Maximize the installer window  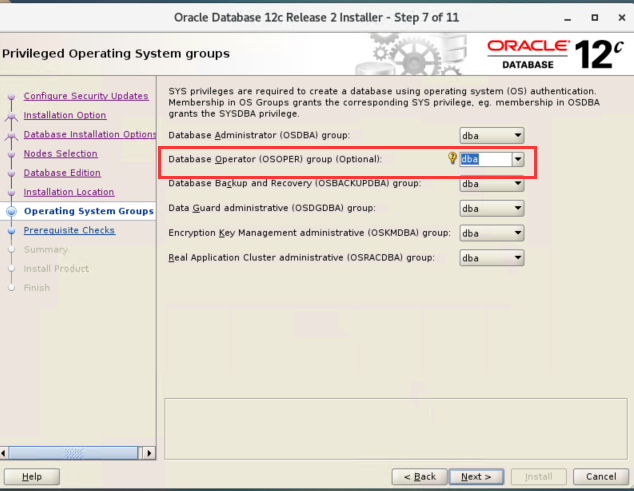click(594, 17)
